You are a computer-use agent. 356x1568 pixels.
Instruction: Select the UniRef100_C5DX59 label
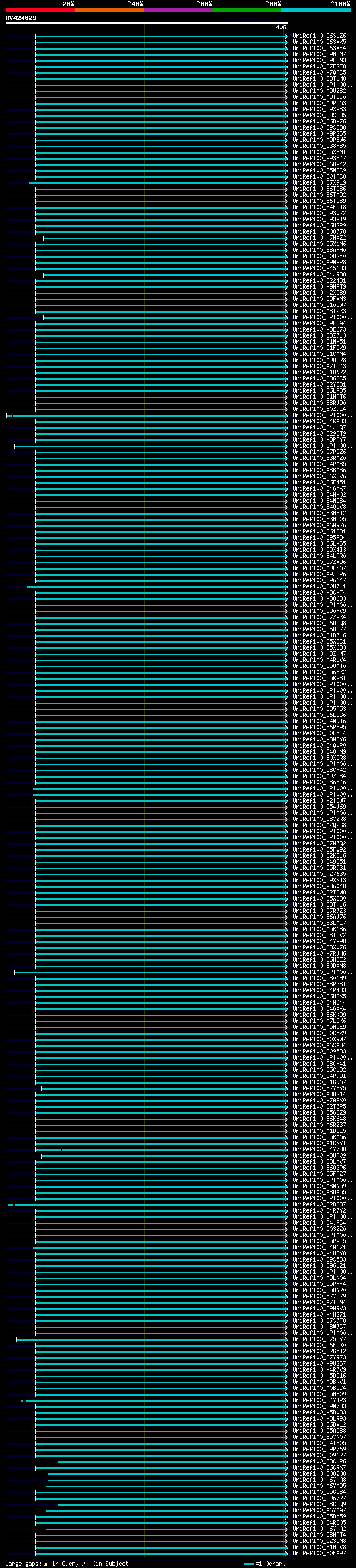(319, 1516)
